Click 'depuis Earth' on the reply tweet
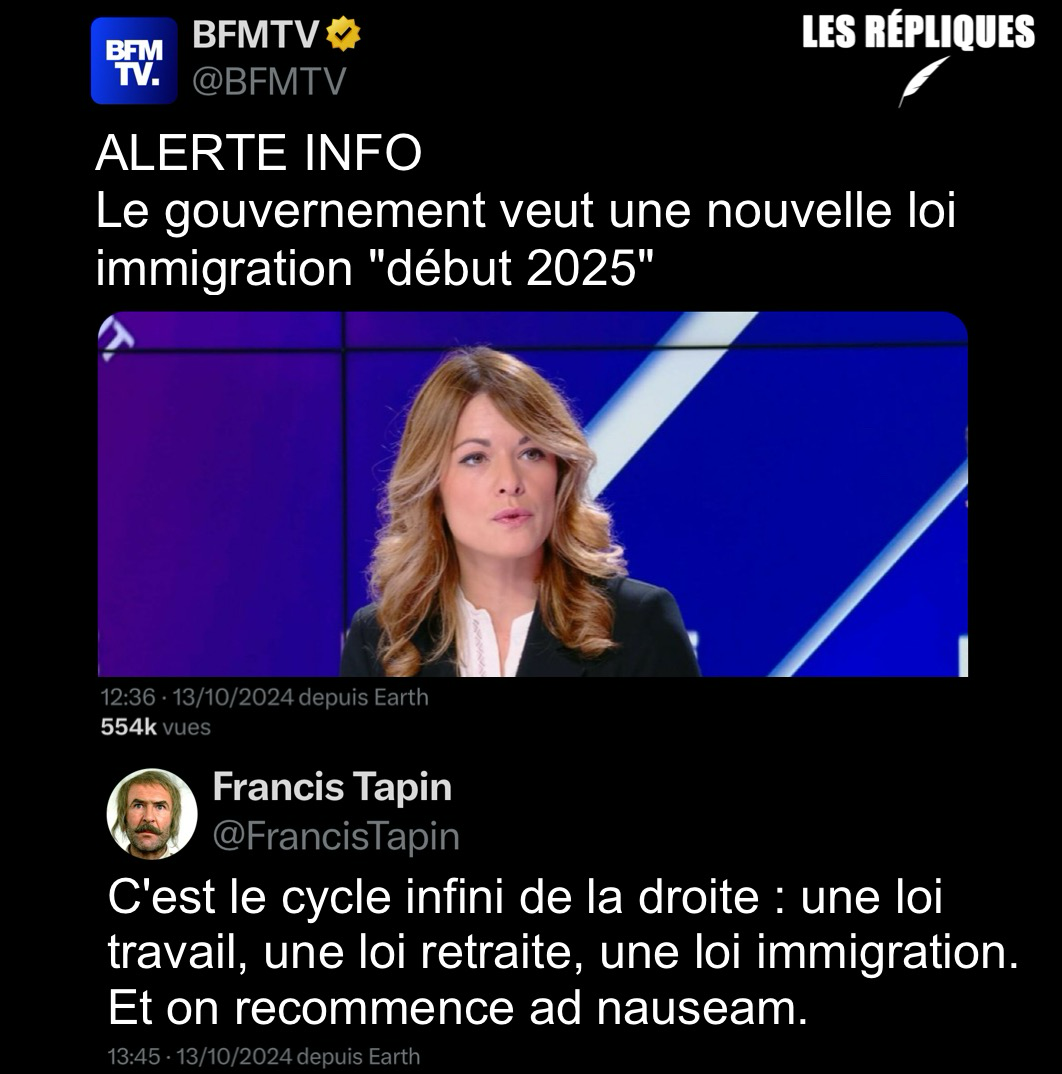 (359, 1056)
